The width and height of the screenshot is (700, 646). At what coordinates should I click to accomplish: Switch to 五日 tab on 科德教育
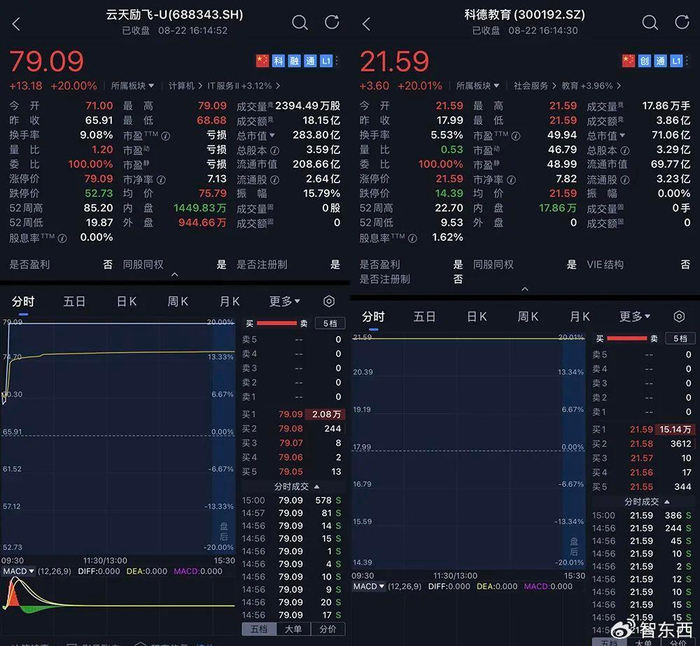coord(424,317)
